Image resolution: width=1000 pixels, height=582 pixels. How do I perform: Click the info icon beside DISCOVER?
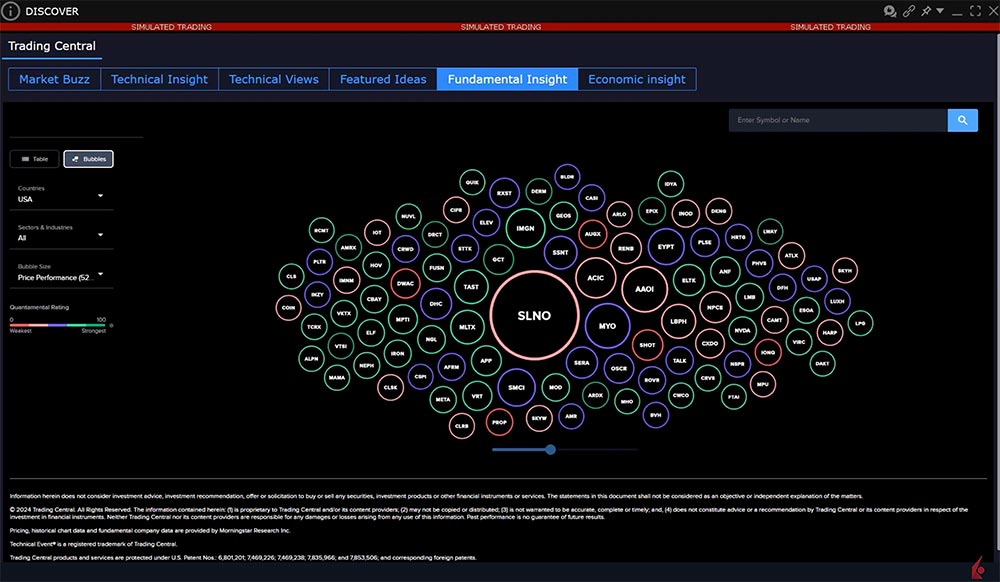[11, 11]
